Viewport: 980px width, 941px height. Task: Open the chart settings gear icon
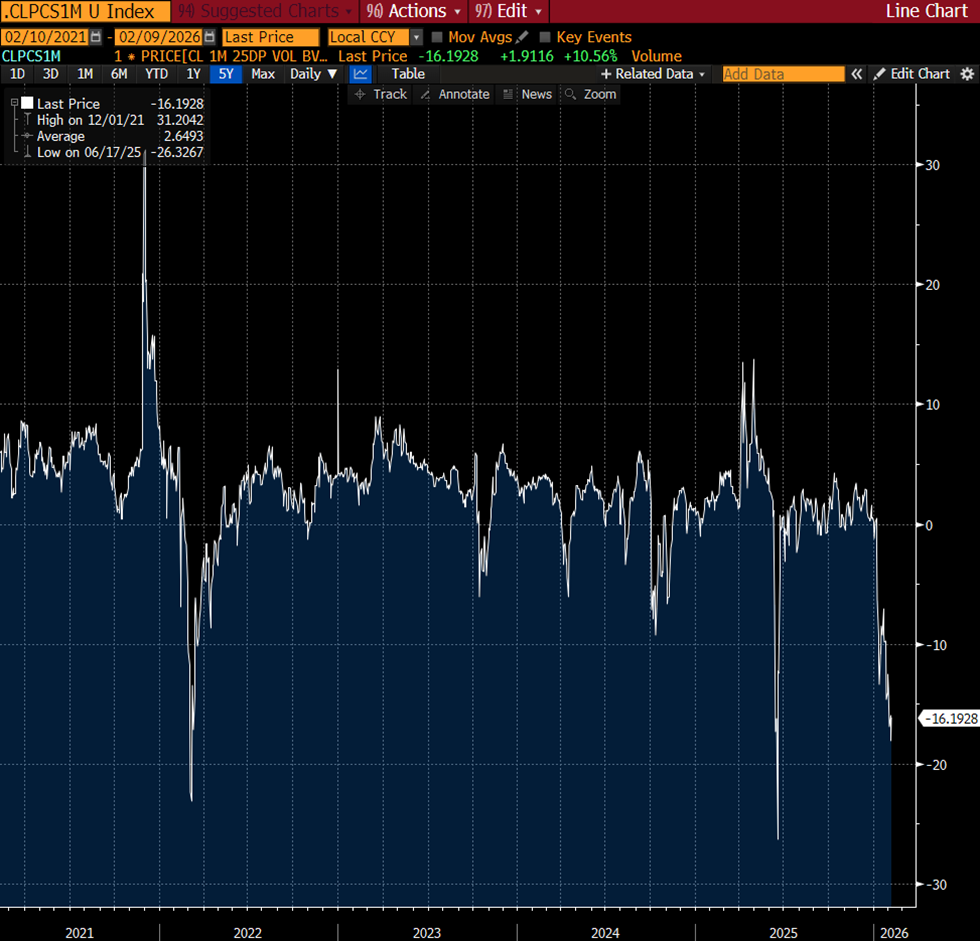(x=966, y=74)
